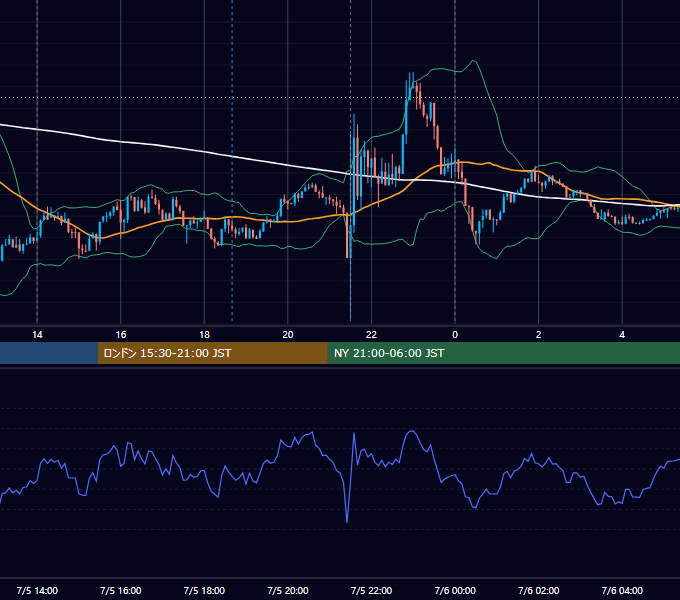680x600 pixels.
Task: Click the 7/5 18:00 date label
Action: pos(204,590)
